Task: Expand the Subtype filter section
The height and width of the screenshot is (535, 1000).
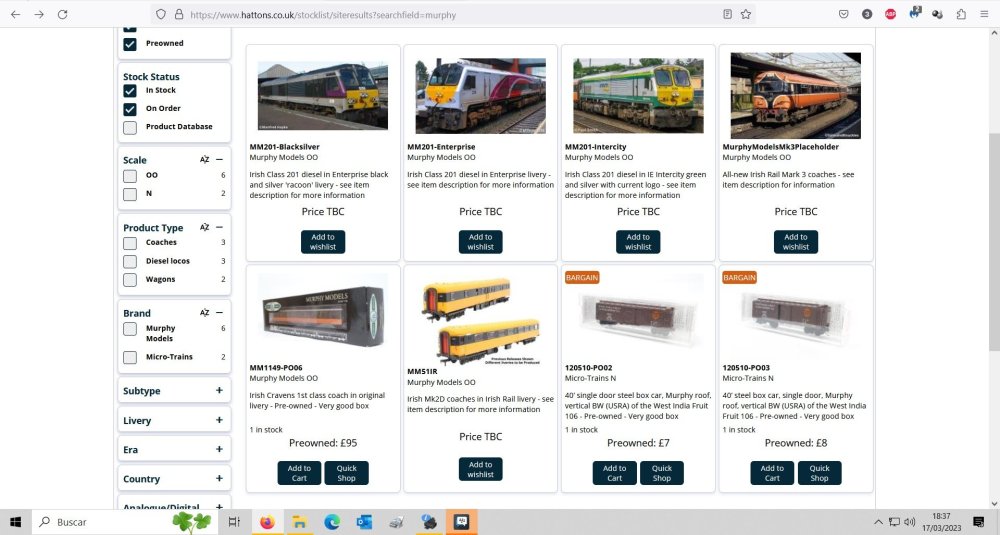Action: tap(219, 390)
